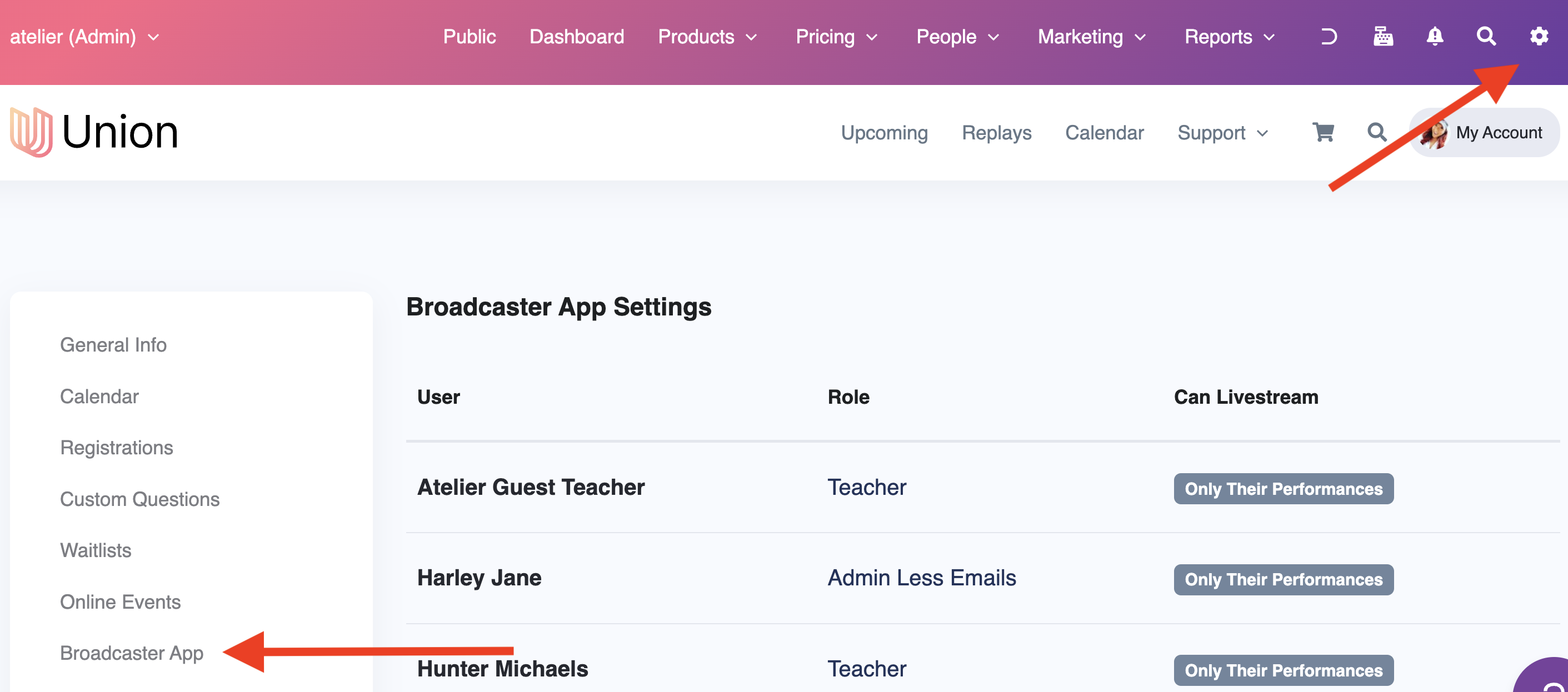
Task: Click the Union logo
Action: pos(94,132)
